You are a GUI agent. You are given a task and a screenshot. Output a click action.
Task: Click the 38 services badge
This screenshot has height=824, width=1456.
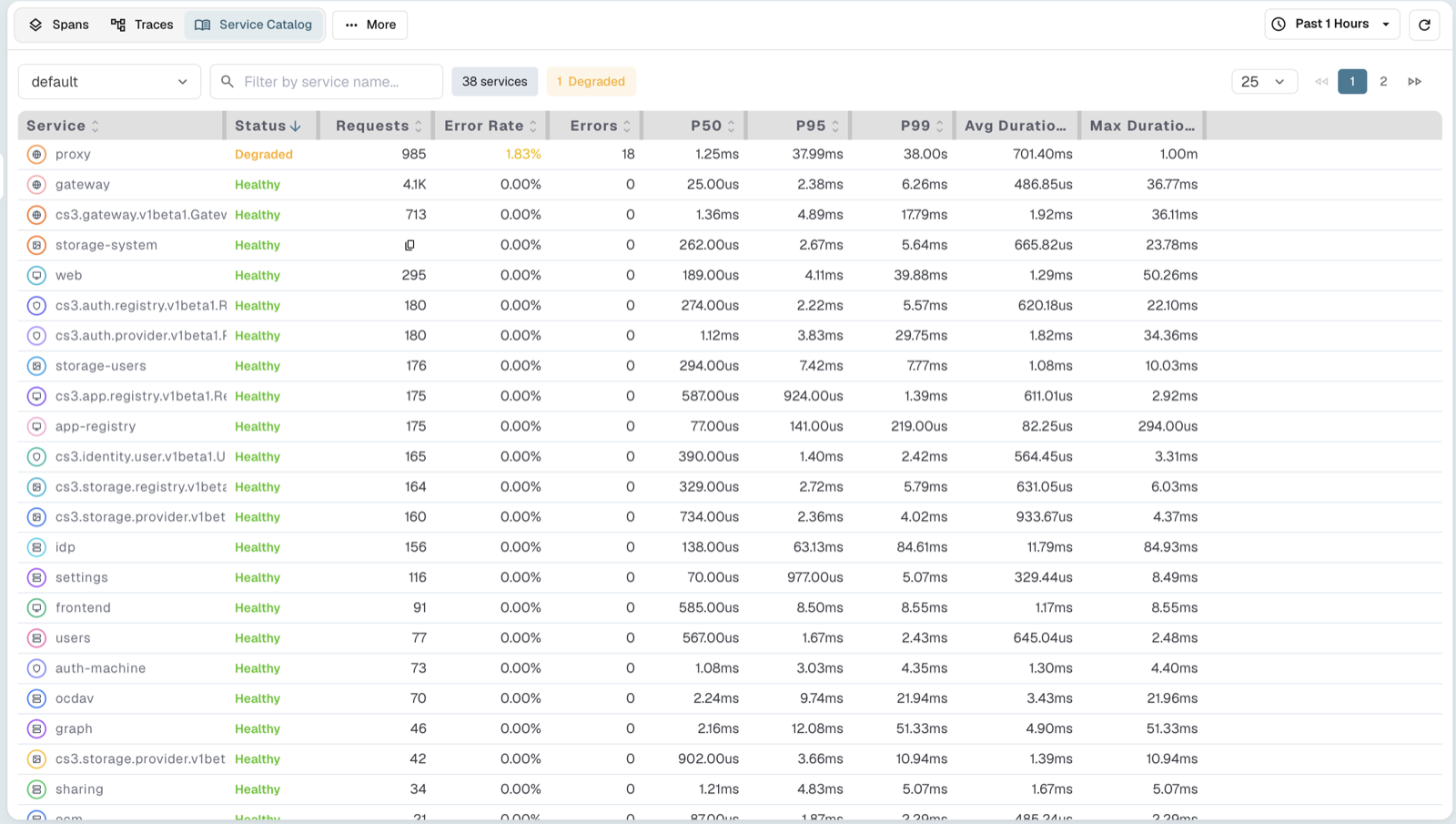(495, 82)
